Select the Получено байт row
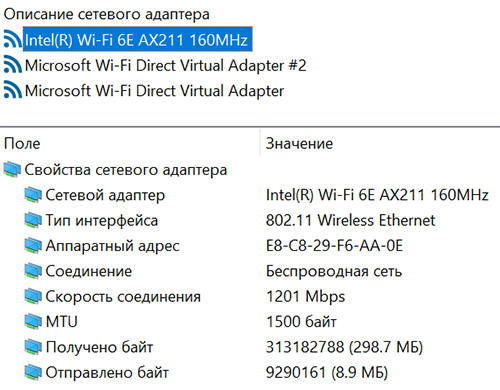The image size is (500, 390). [x=250, y=347]
